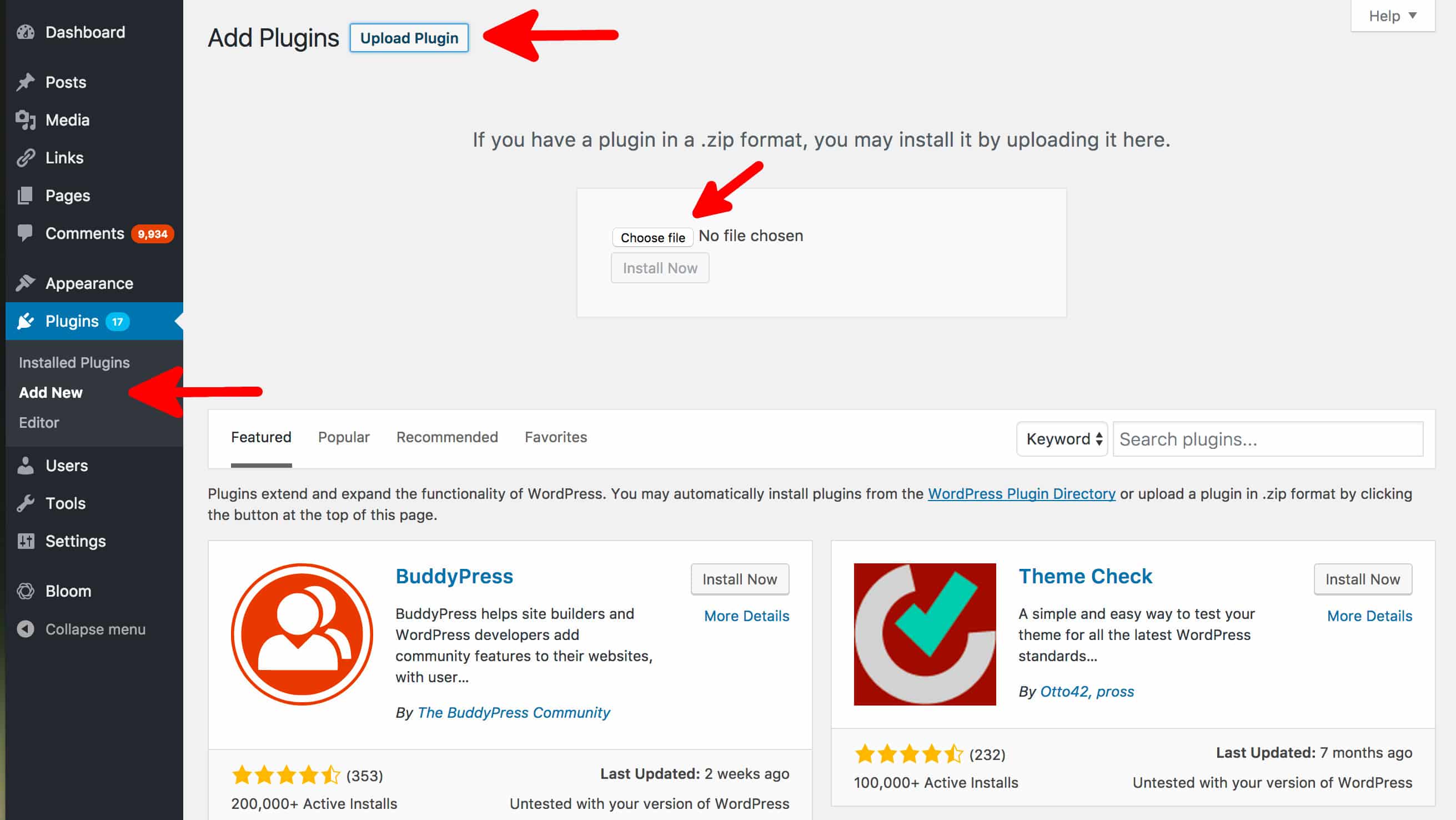Click the Links chain icon
This screenshot has width=1456, height=820.
pyautogui.click(x=26, y=158)
